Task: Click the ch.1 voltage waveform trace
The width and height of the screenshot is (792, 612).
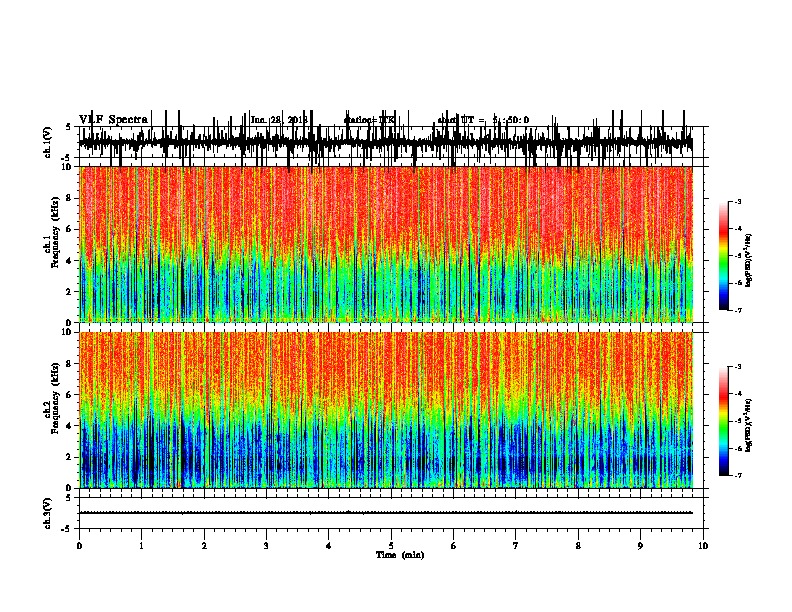Action: click(386, 142)
